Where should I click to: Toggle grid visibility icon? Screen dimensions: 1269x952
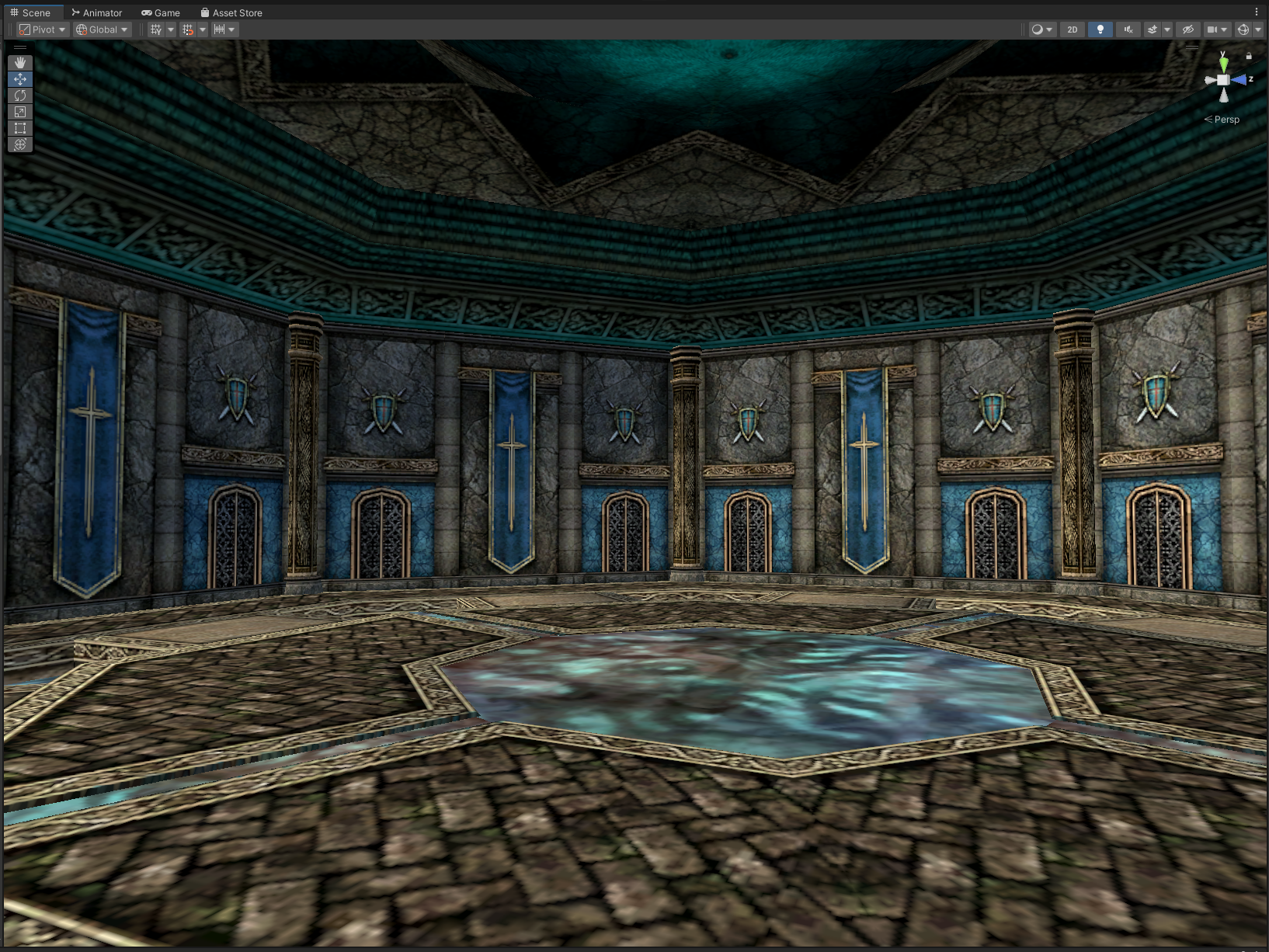[156, 30]
